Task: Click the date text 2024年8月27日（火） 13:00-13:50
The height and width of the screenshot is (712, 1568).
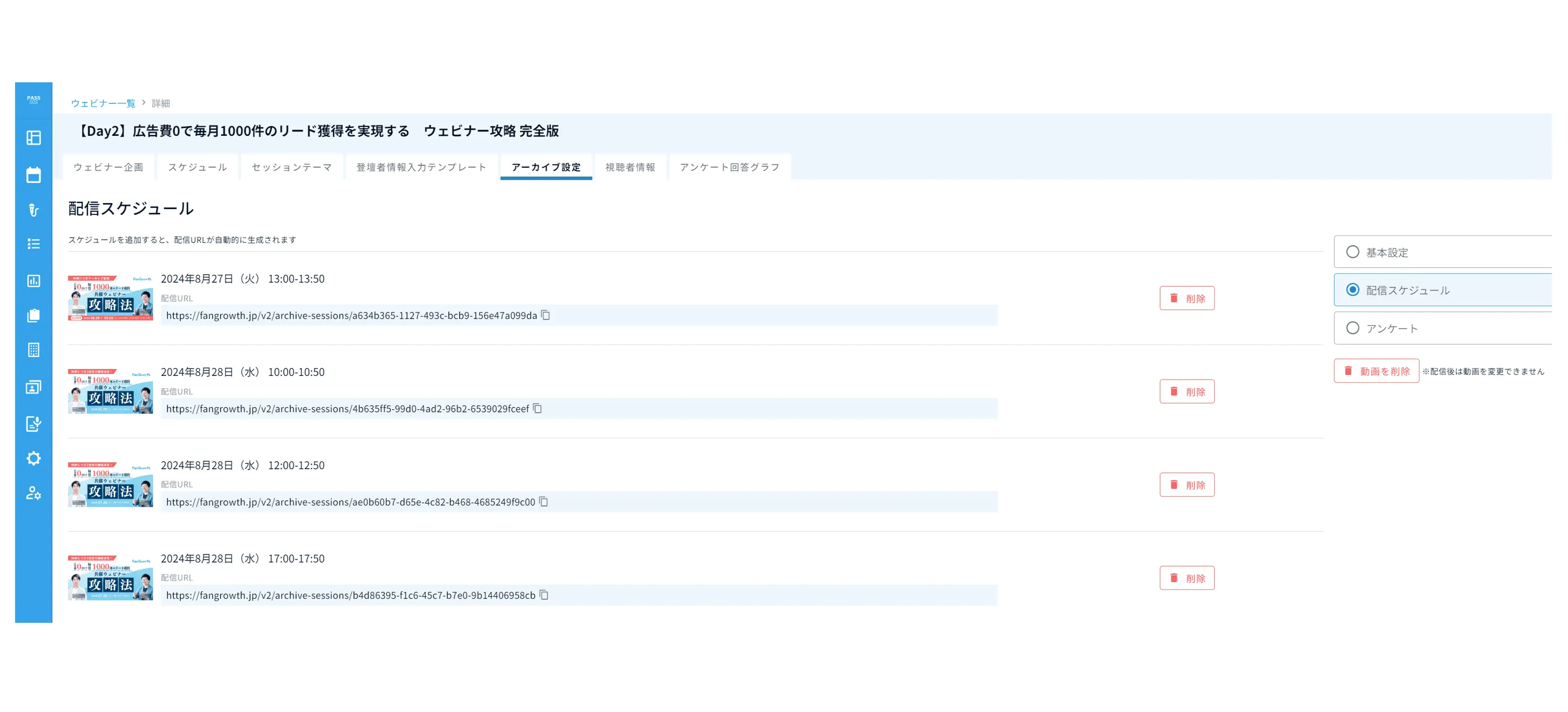Action: click(242, 279)
